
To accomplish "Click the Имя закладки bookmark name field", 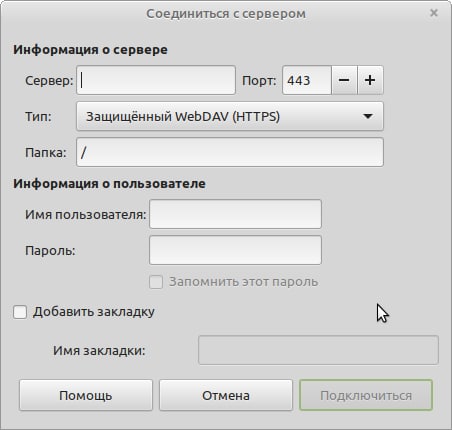I will pos(318,350).
